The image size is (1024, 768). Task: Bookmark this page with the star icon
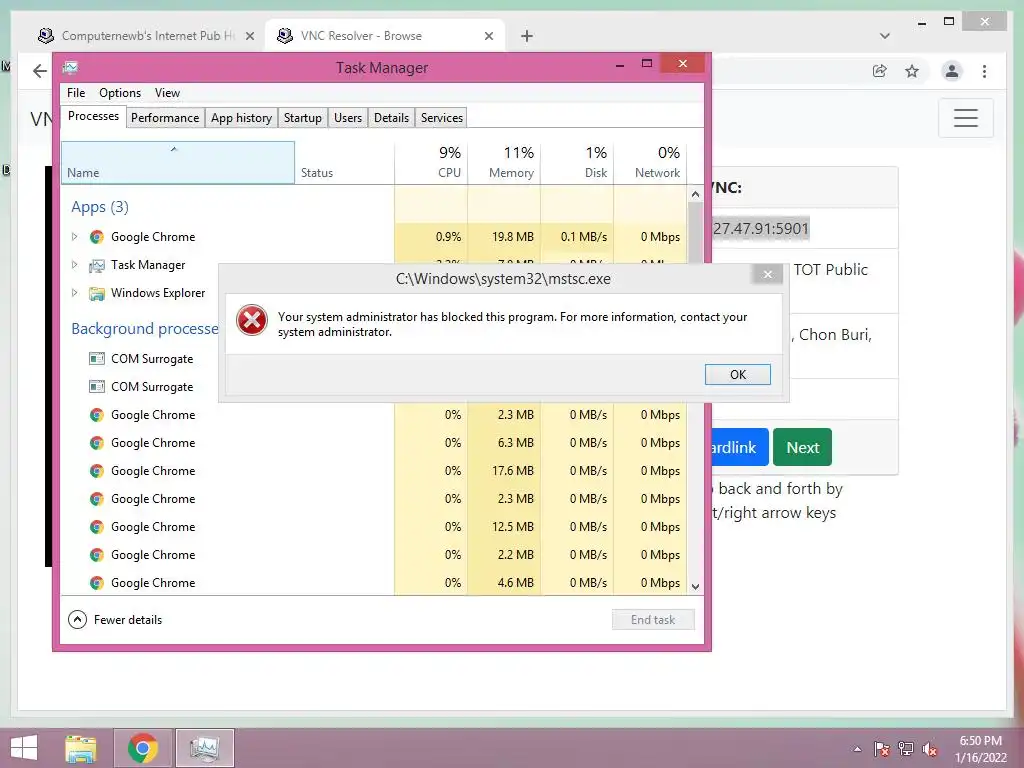912,71
